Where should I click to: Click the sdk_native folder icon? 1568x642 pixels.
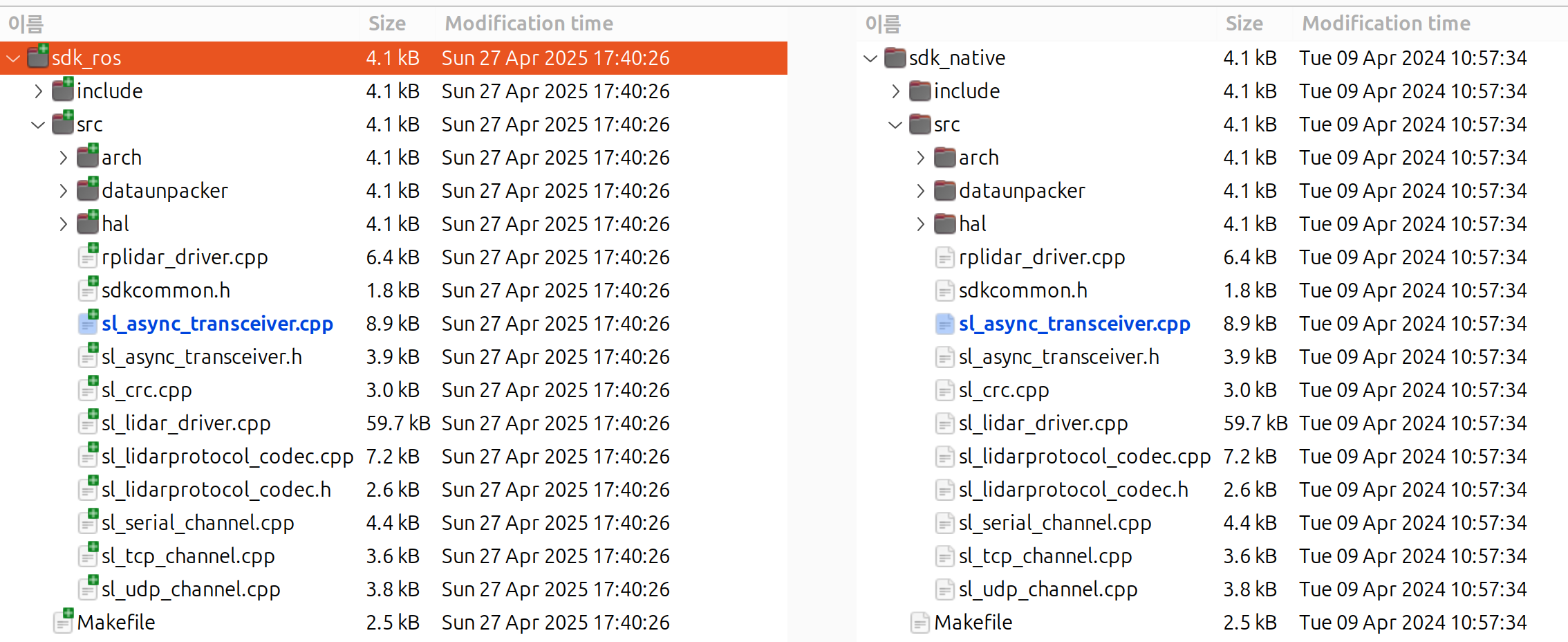point(895,57)
